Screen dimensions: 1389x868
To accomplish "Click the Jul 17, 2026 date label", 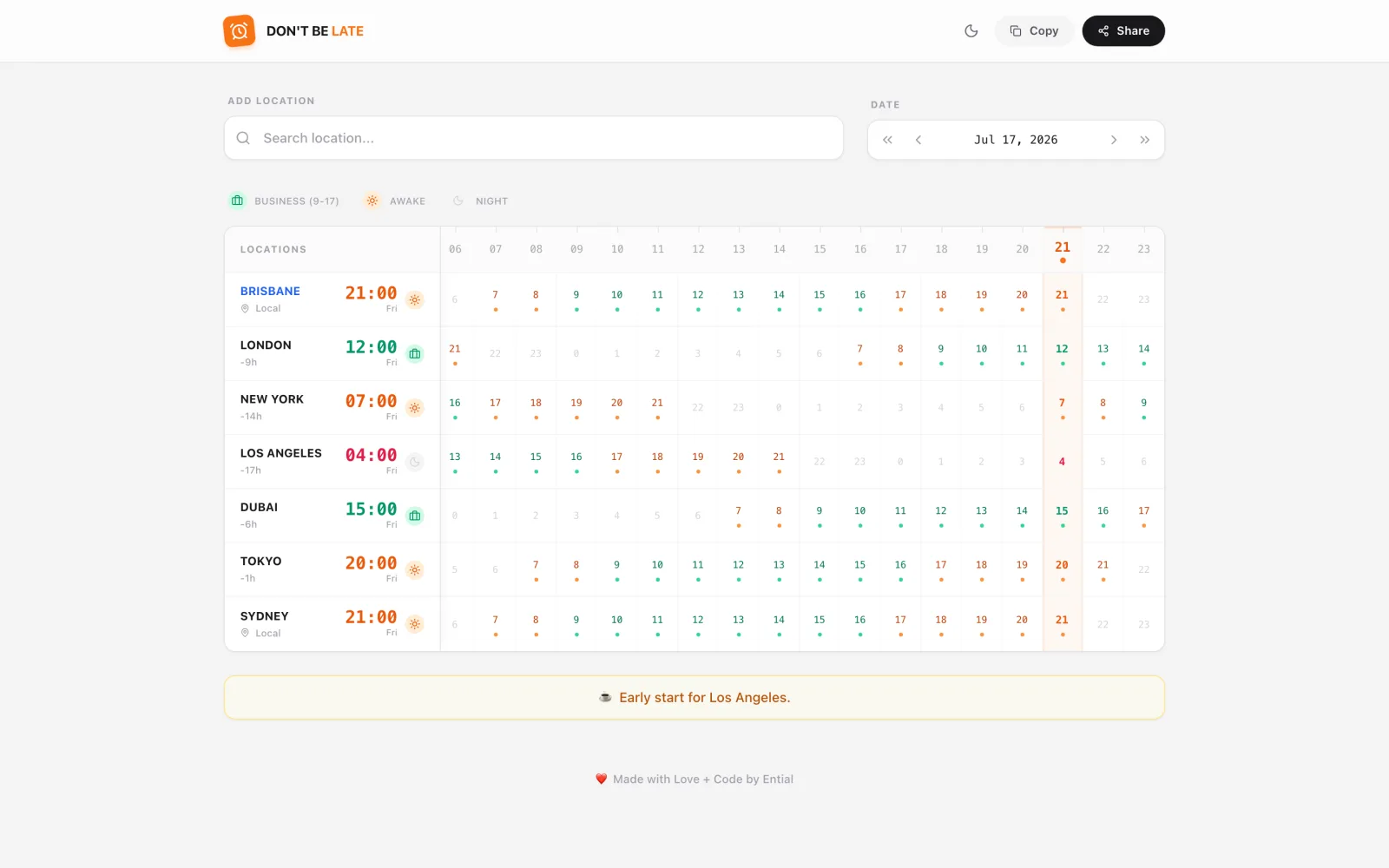I will (1016, 140).
